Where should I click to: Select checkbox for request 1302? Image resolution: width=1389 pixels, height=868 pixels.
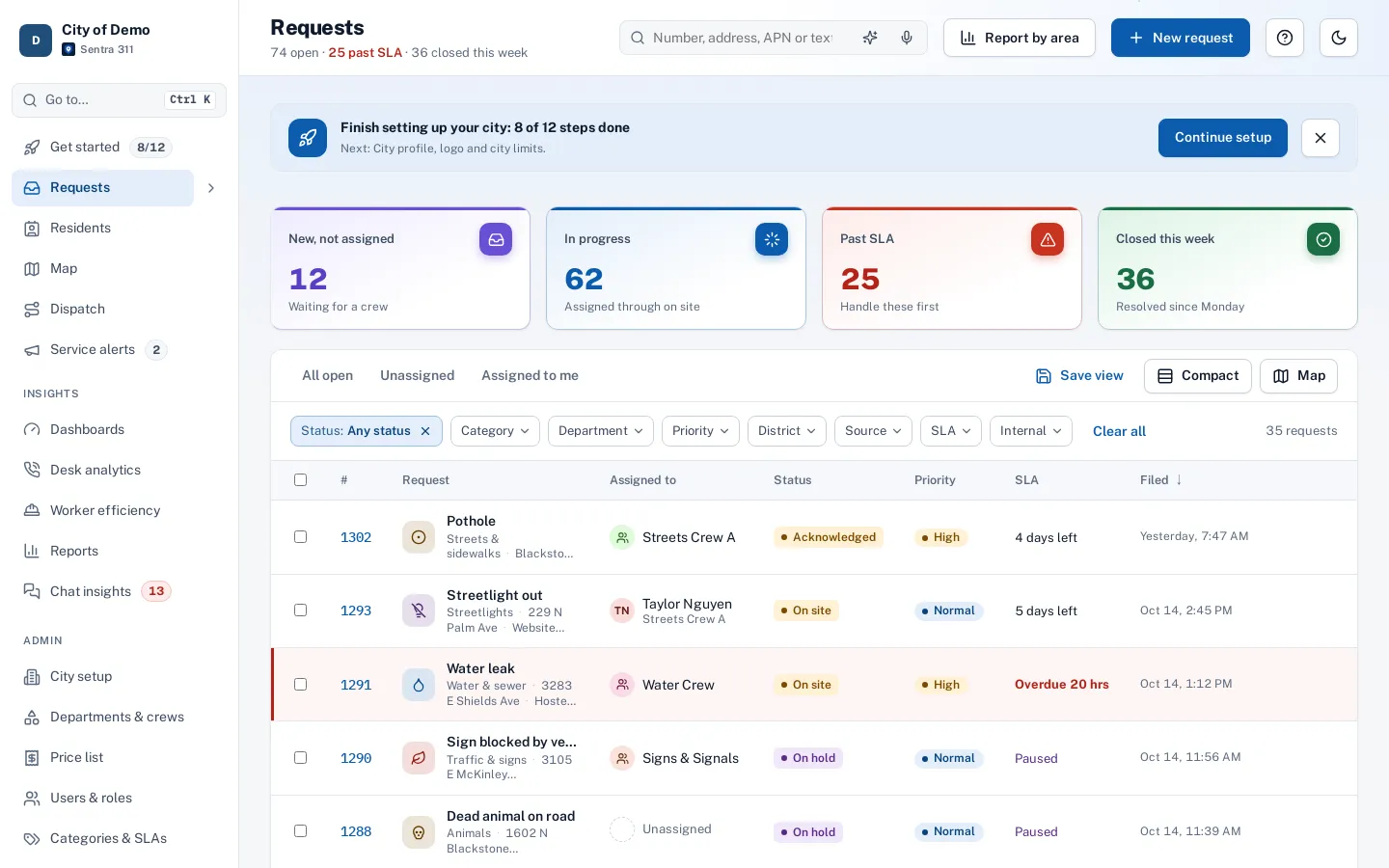coord(300,537)
